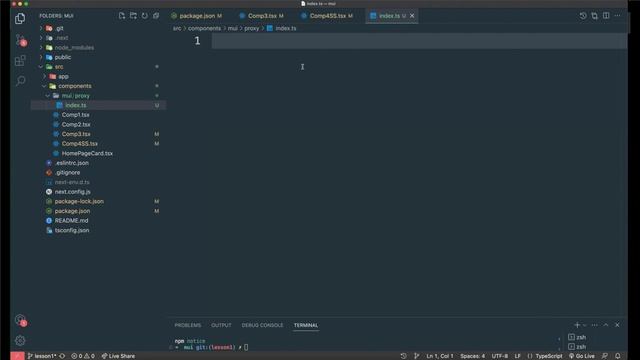This screenshot has width=640, height=360.
Task: Switch to the DEBUG CONSOLE panel tab
Action: coord(262,325)
